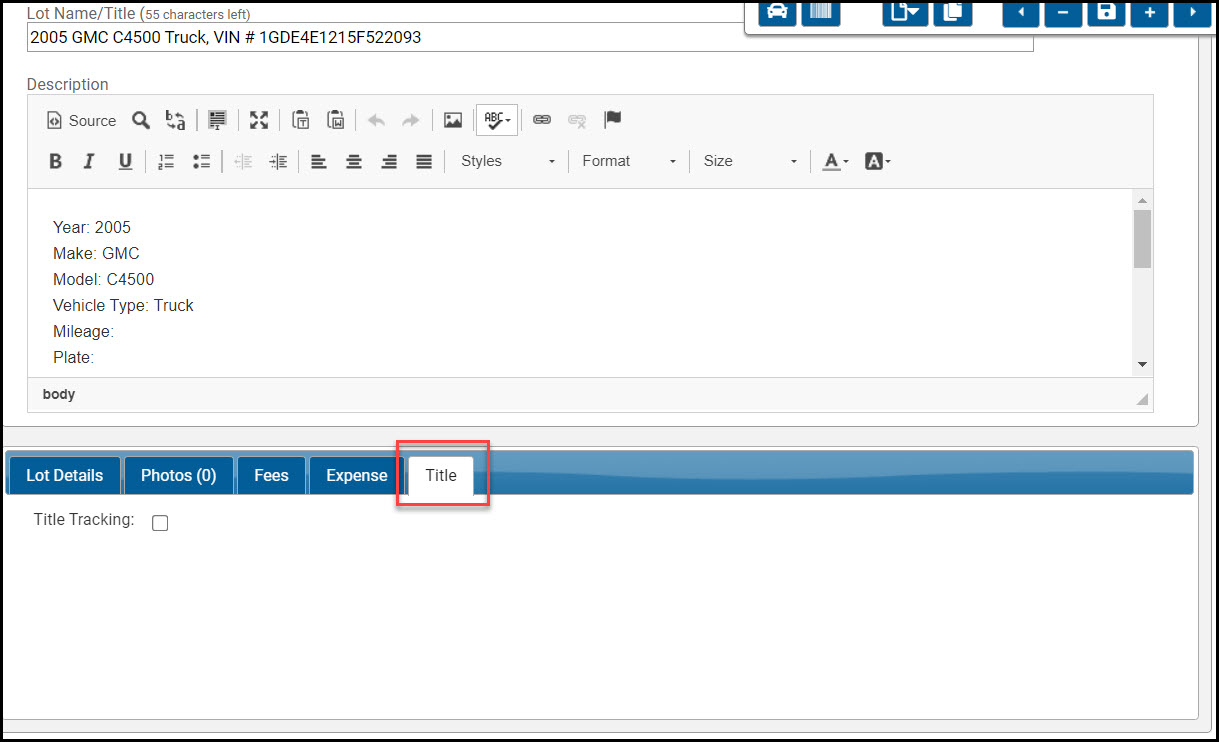
Task: Open the Styles dropdown
Action: pyautogui.click(x=508, y=161)
